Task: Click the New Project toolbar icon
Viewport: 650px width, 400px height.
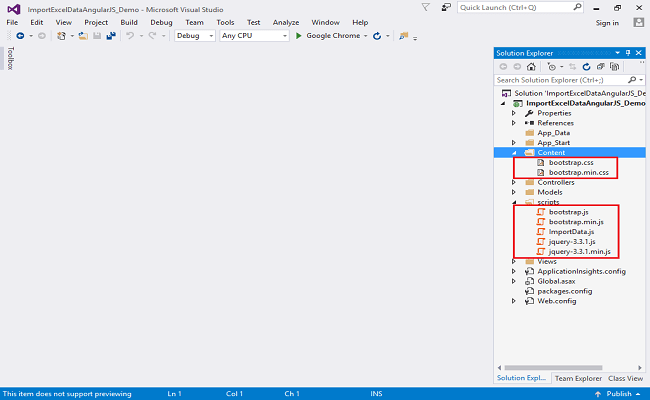Action: tap(61, 36)
